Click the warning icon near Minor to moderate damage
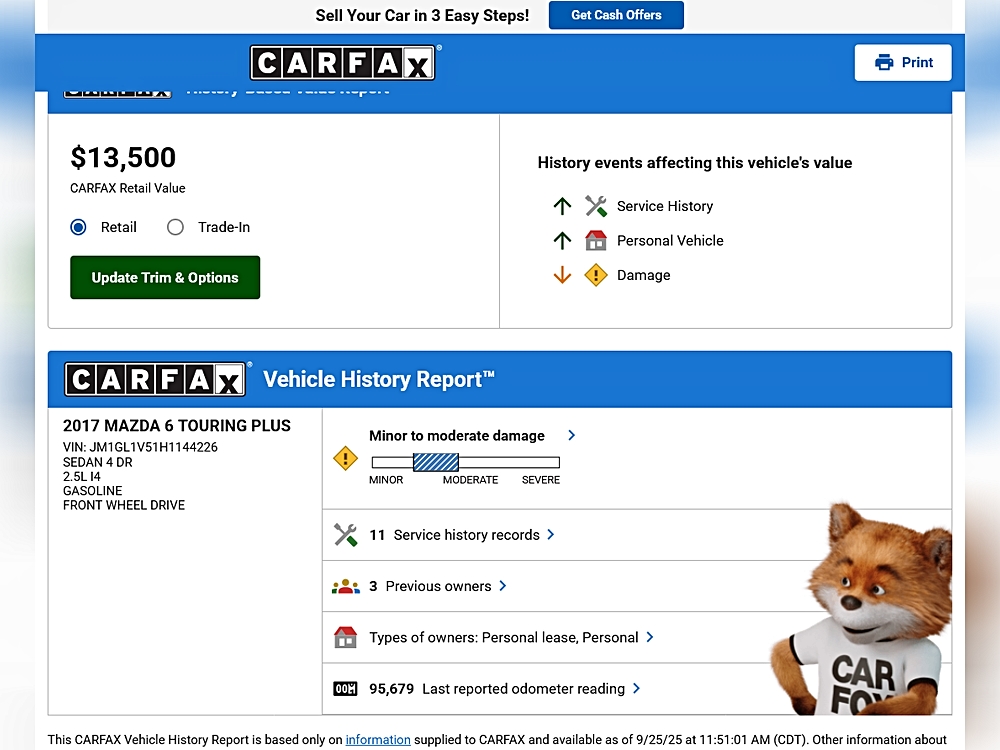This screenshot has width=1000, height=750. coord(345,459)
